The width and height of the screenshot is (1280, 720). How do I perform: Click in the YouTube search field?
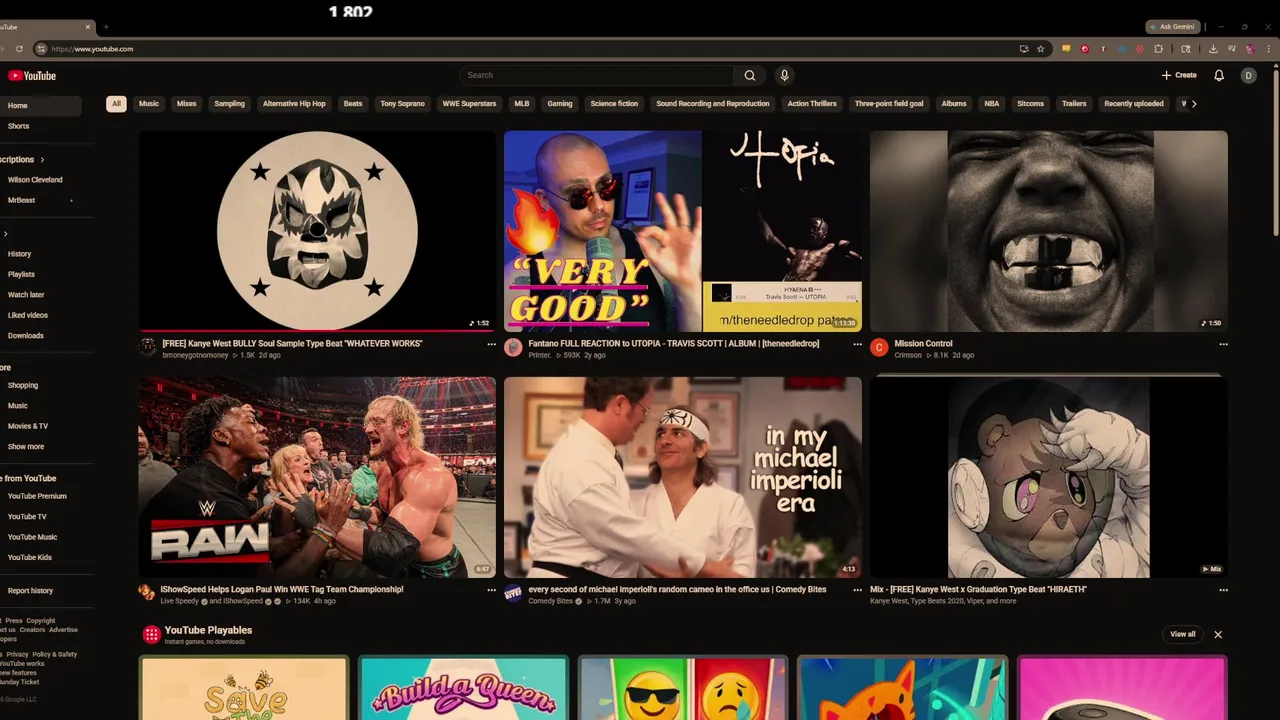pyautogui.click(x=598, y=75)
